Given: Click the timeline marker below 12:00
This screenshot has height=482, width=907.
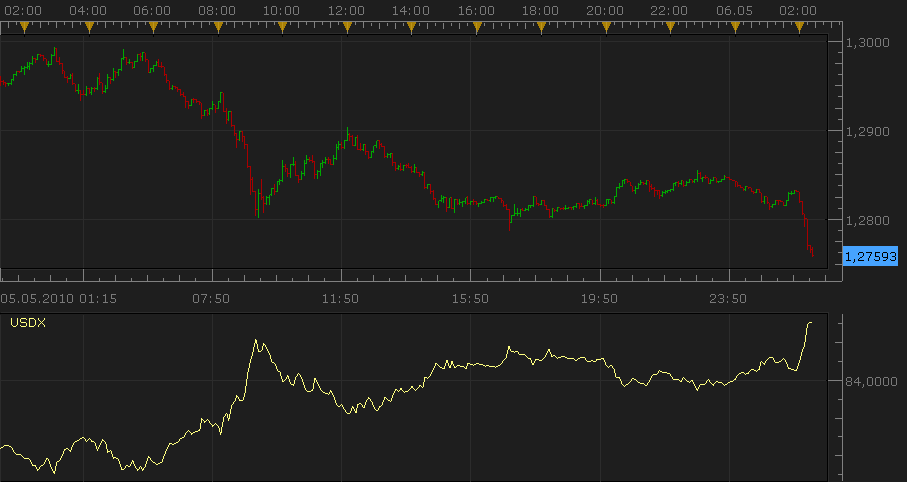Looking at the screenshot, I should (346, 27).
